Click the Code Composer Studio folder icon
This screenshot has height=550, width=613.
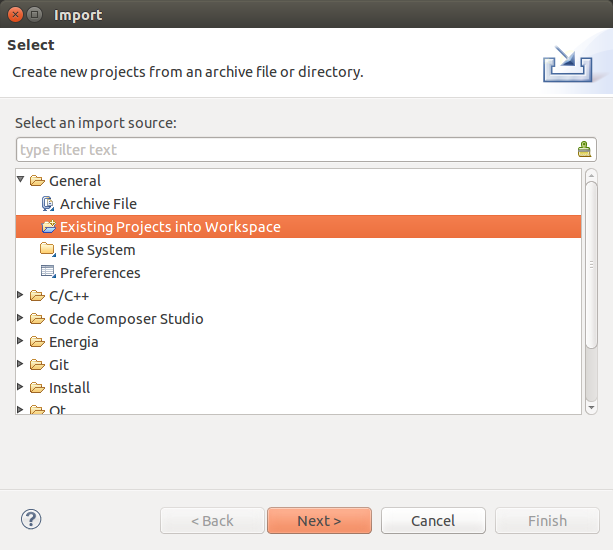(37, 319)
